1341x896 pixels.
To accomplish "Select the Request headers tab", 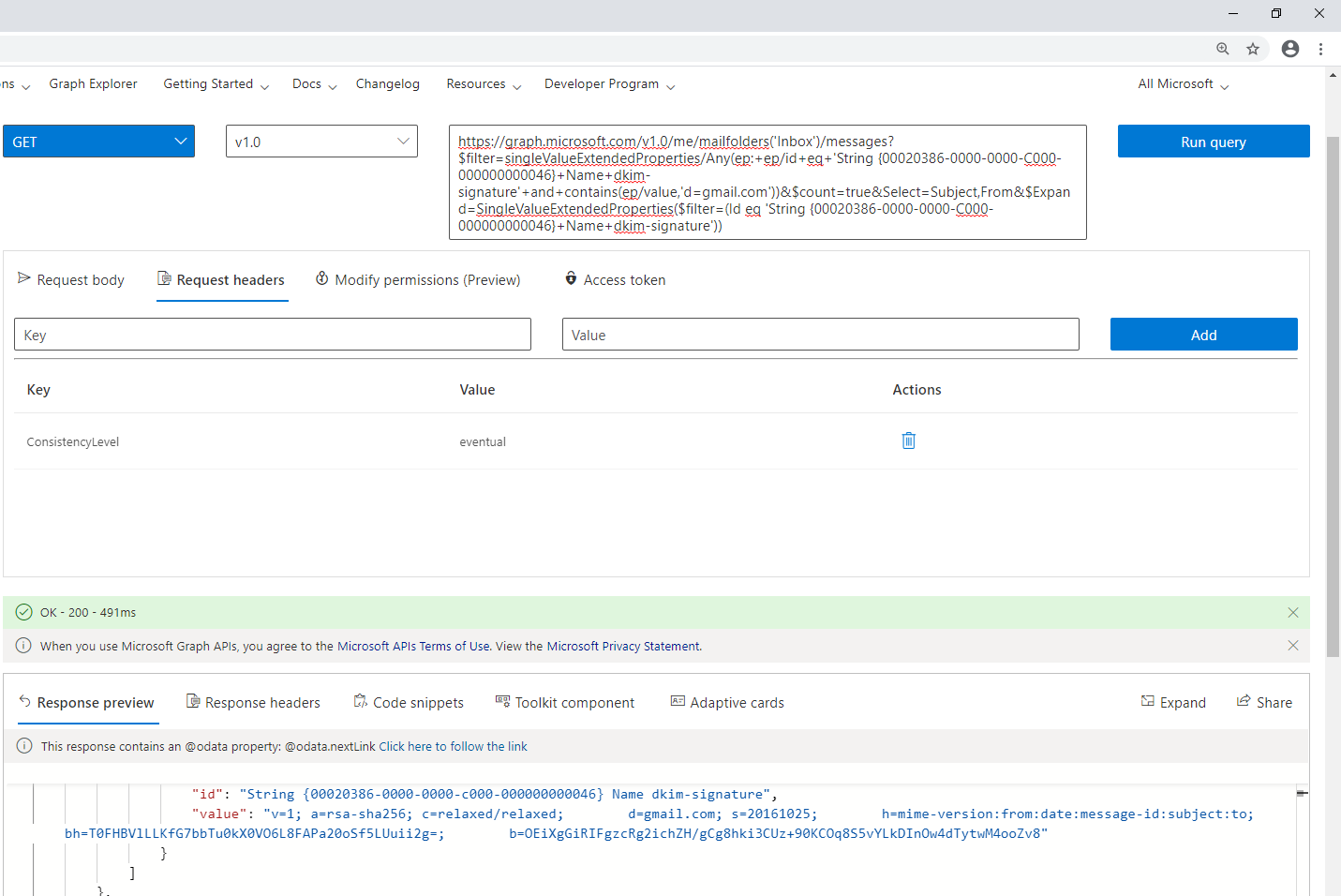I will pos(222,279).
